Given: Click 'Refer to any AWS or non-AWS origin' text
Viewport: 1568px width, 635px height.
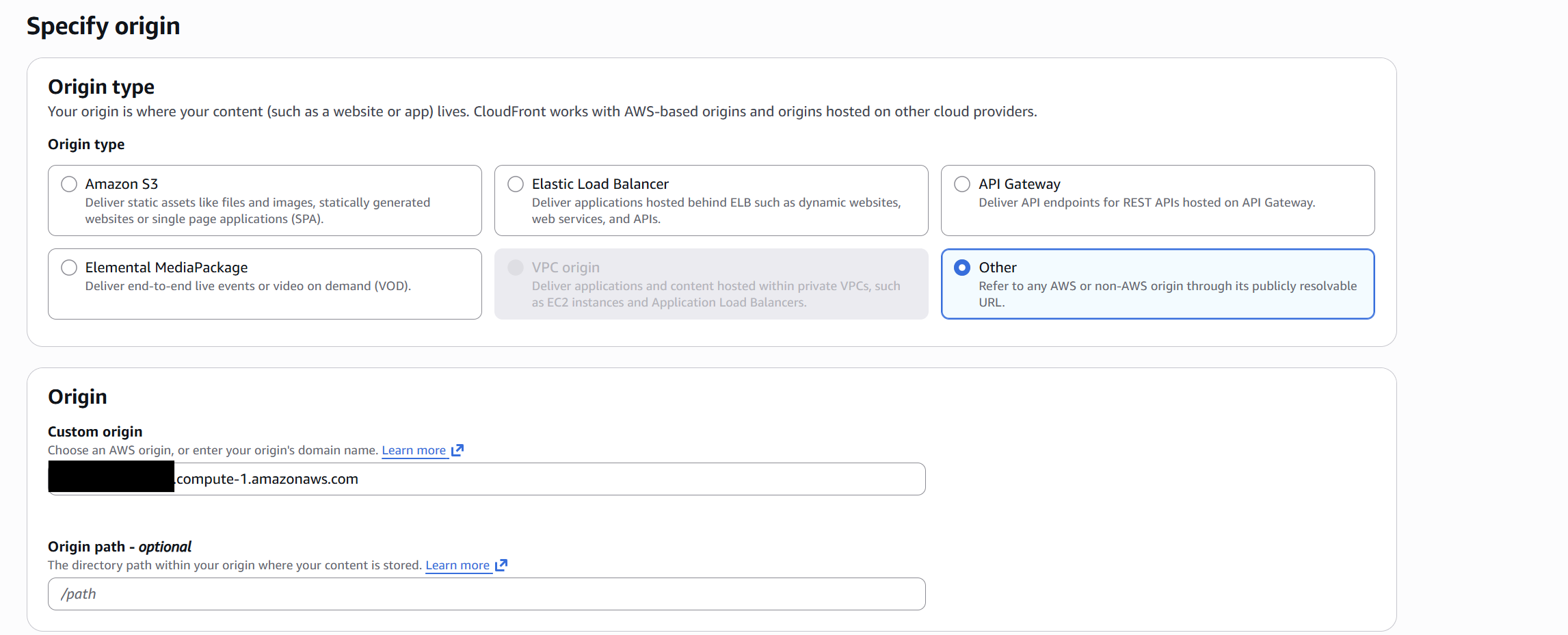Looking at the screenshot, I should tap(1168, 294).
